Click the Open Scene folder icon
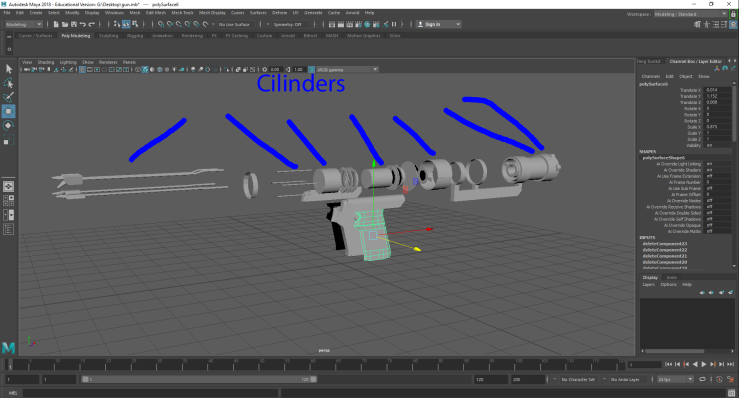Screen dimensions: 739x398 [x=65, y=24]
